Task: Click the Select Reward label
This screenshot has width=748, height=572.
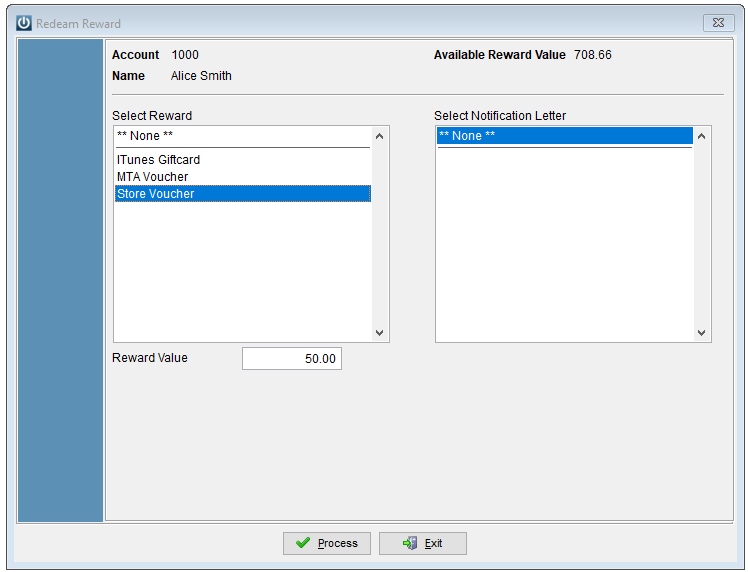Action: tap(152, 116)
